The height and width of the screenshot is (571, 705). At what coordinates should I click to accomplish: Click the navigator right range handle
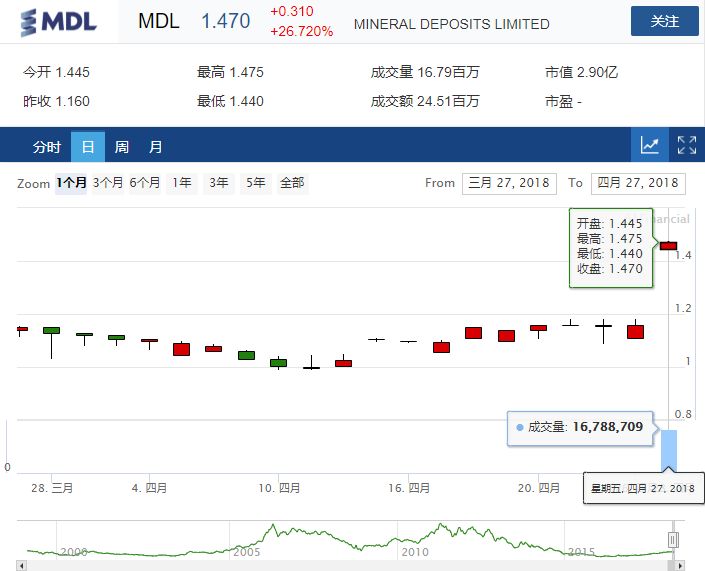[673, 540]
